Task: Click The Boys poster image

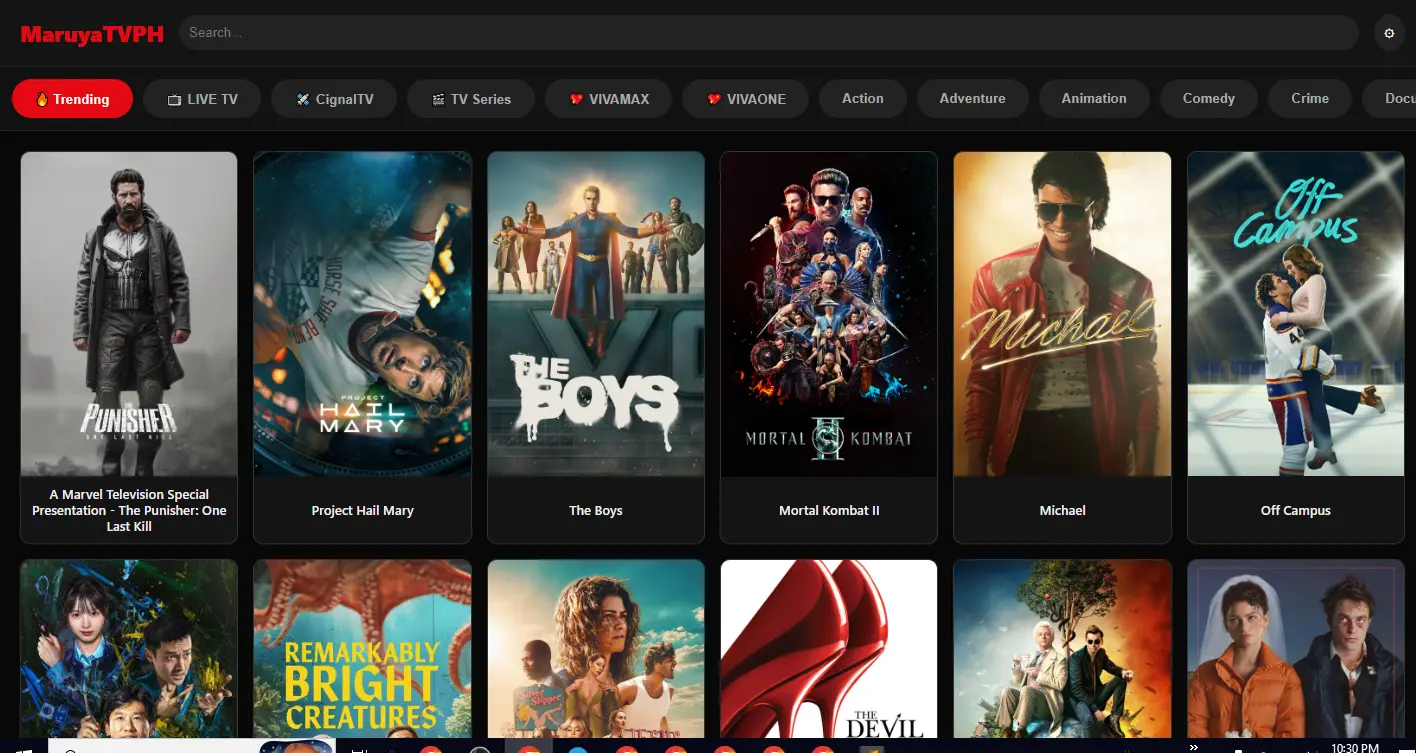Action: (596, 314)
